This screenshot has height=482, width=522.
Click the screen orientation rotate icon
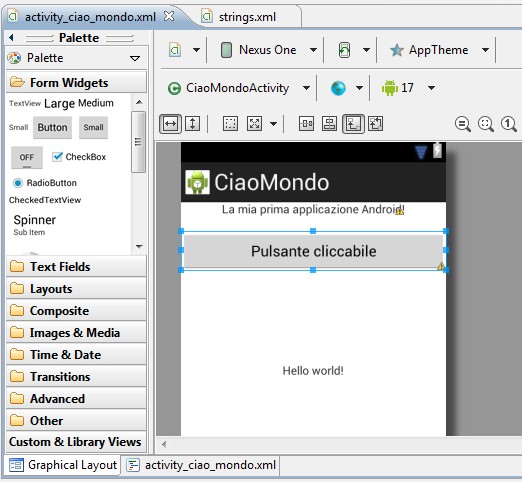coord(344,50)
